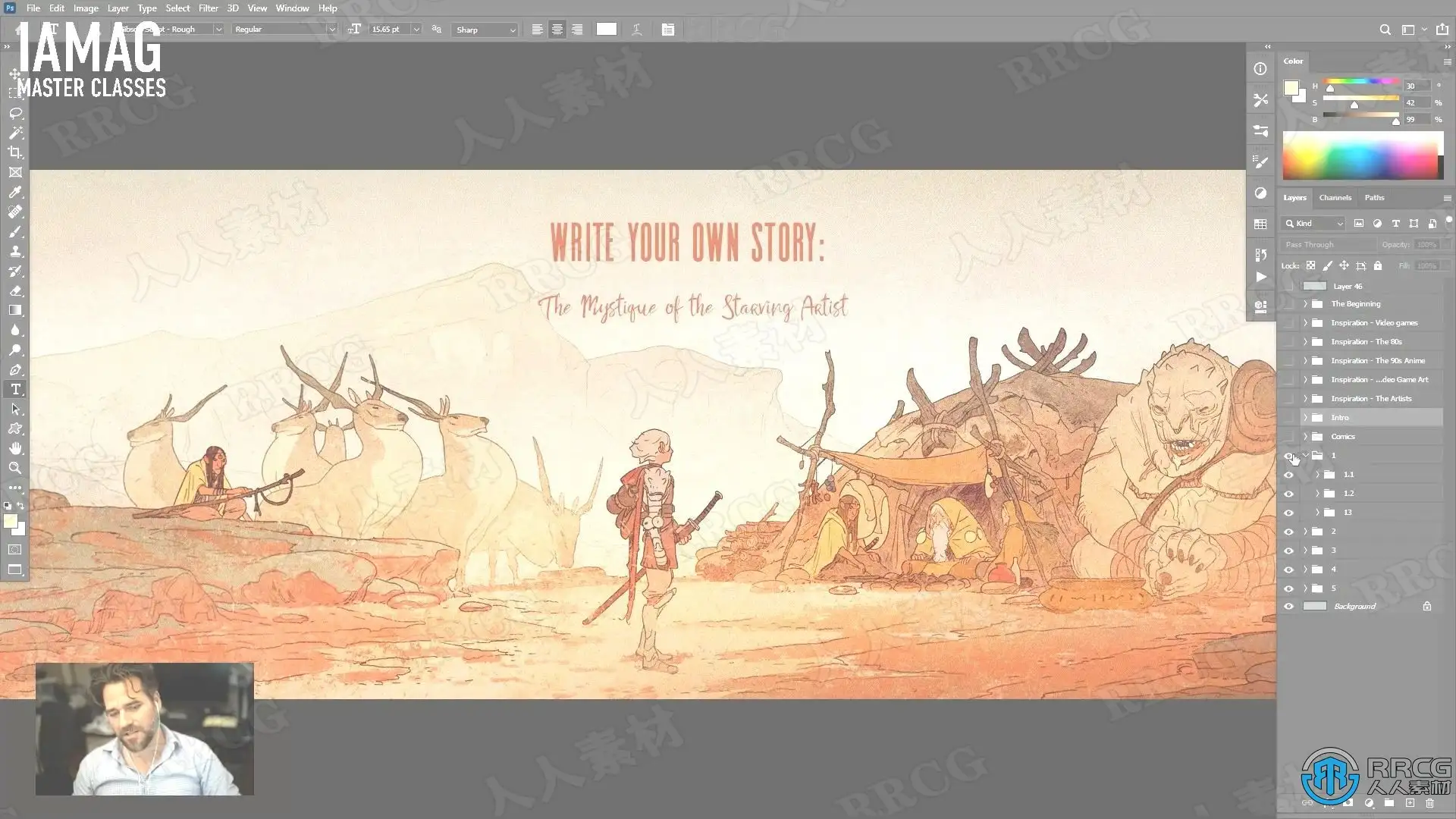
Task: Toggle visibility of group 2
Action: (1288, 532)
